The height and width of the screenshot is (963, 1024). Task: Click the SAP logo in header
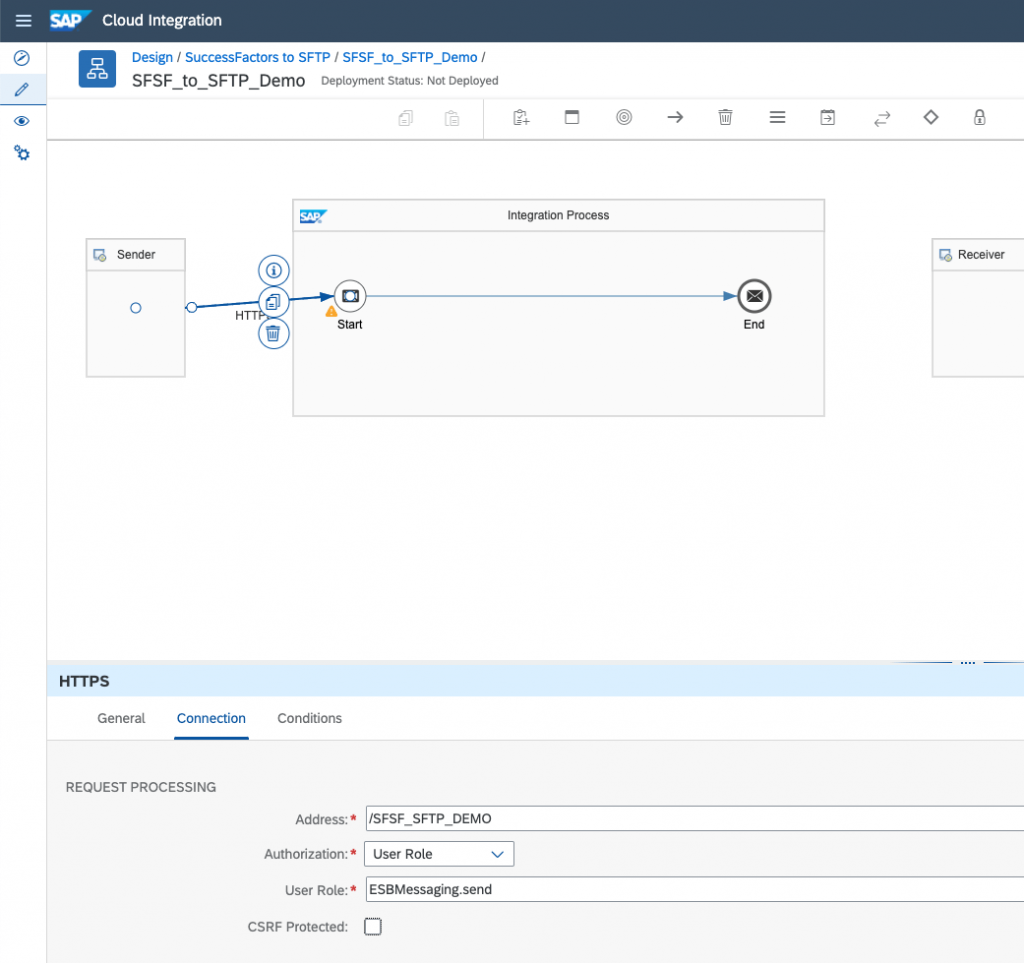[70, 20]
